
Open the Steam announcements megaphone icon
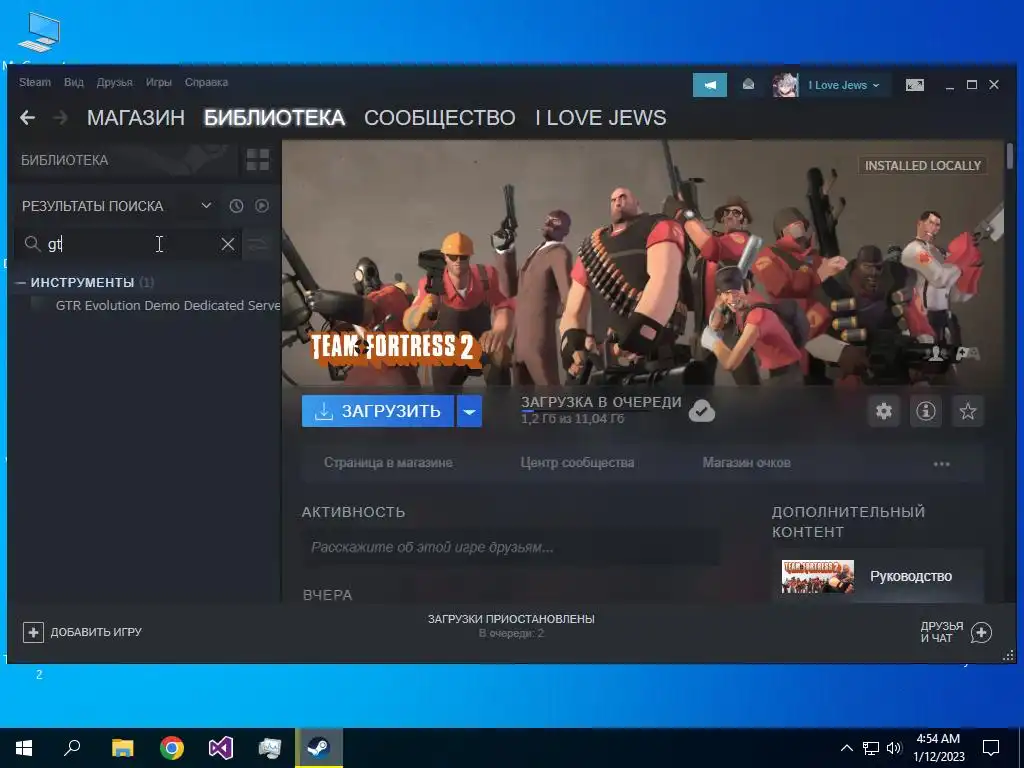710,85
